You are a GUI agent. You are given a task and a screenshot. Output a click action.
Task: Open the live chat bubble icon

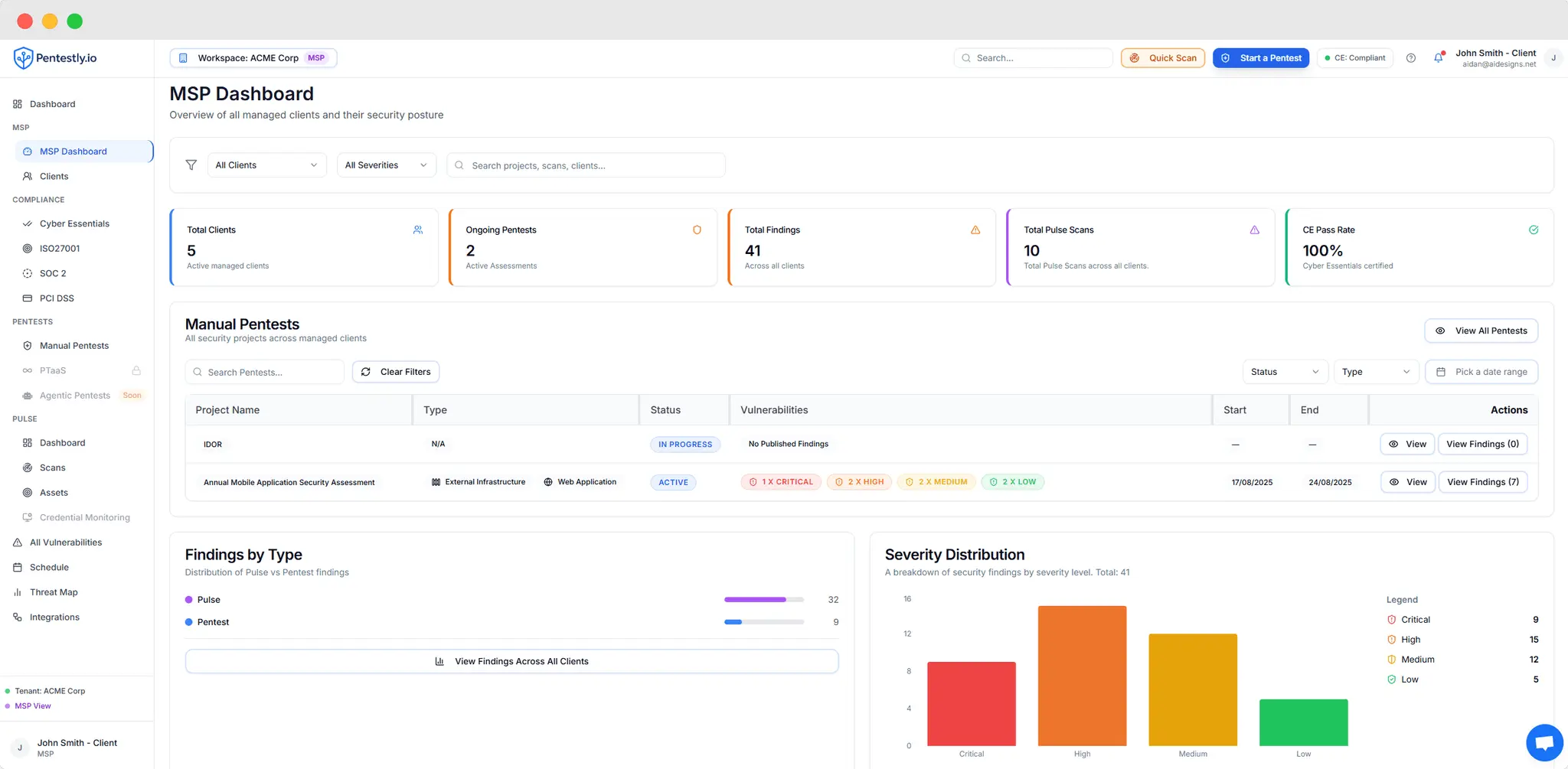pos(1544,743)
